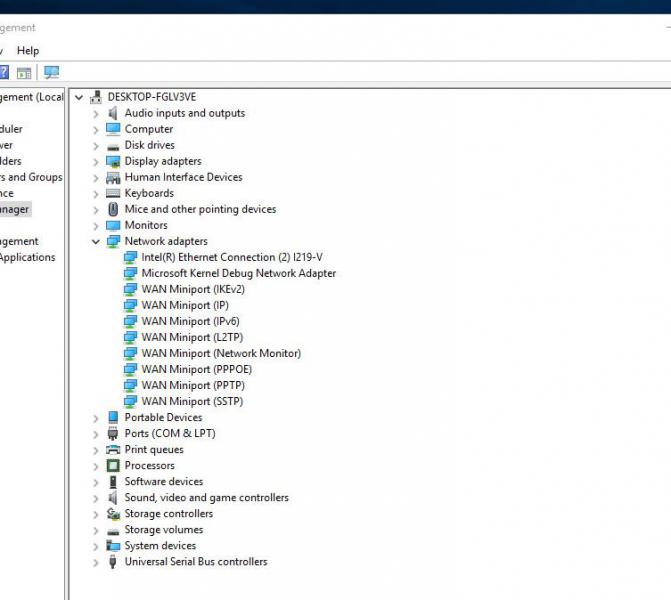Click the Processors category icon

tap(113, 465)
